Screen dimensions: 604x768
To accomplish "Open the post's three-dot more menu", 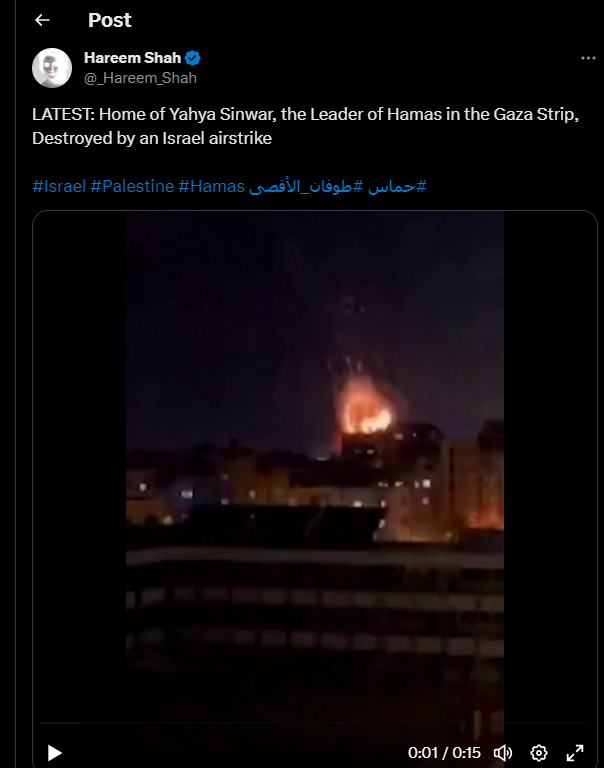I will click(588, 58).
